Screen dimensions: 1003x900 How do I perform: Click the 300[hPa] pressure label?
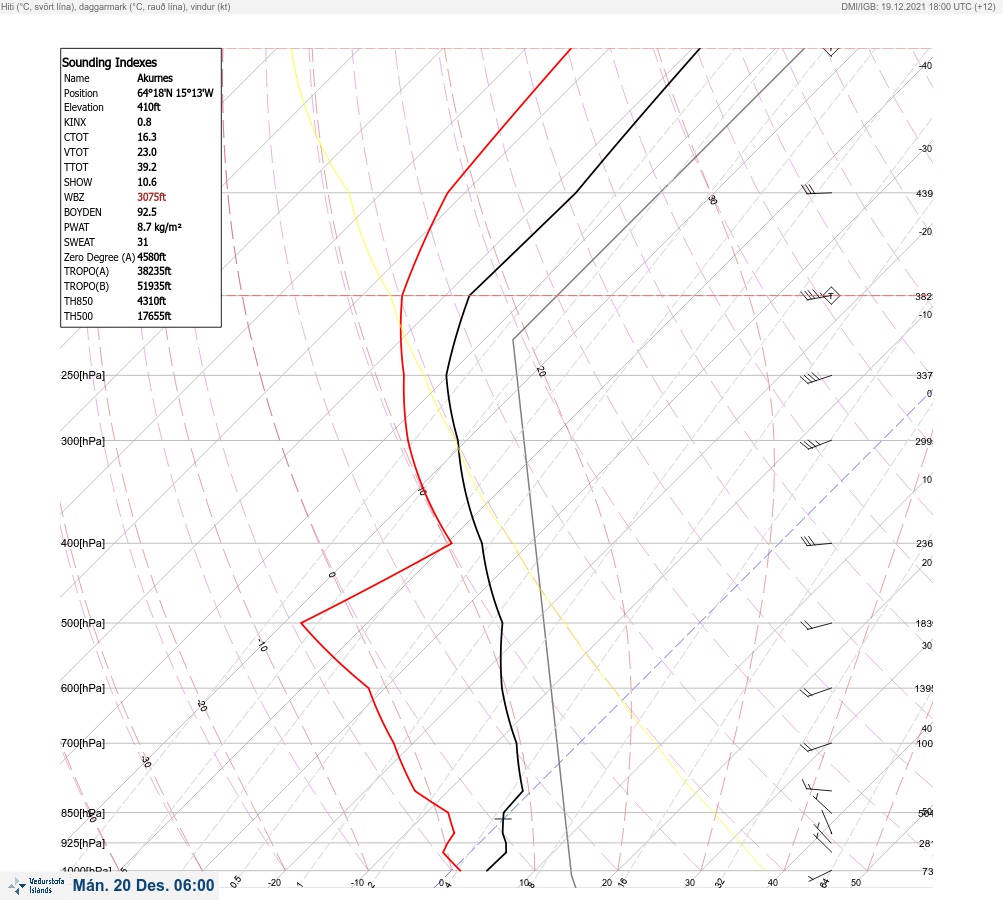pyautogui.click(x=83, y=441)
